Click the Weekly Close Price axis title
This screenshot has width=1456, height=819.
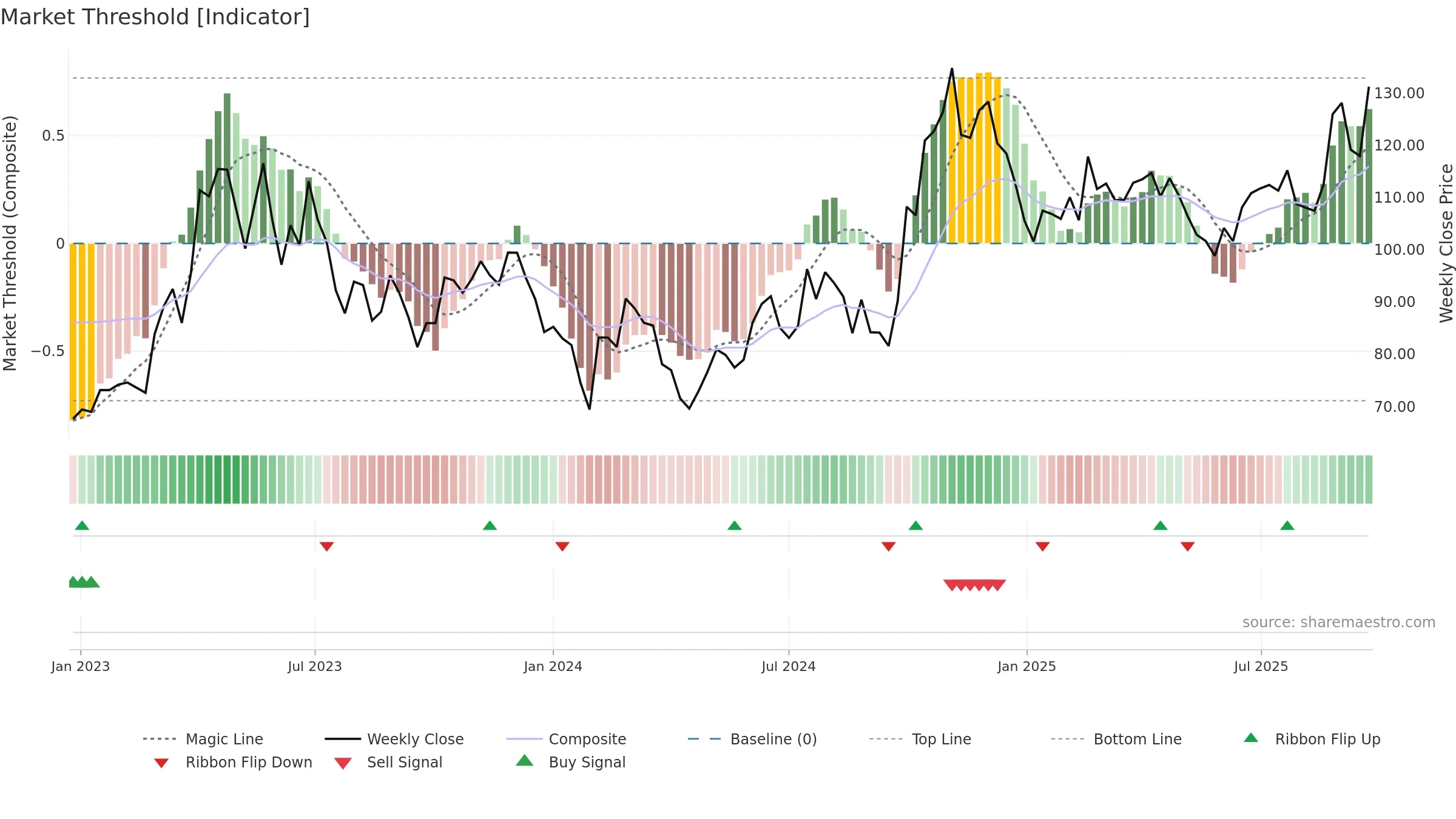pyautogui.click(x=1446, y=243)
